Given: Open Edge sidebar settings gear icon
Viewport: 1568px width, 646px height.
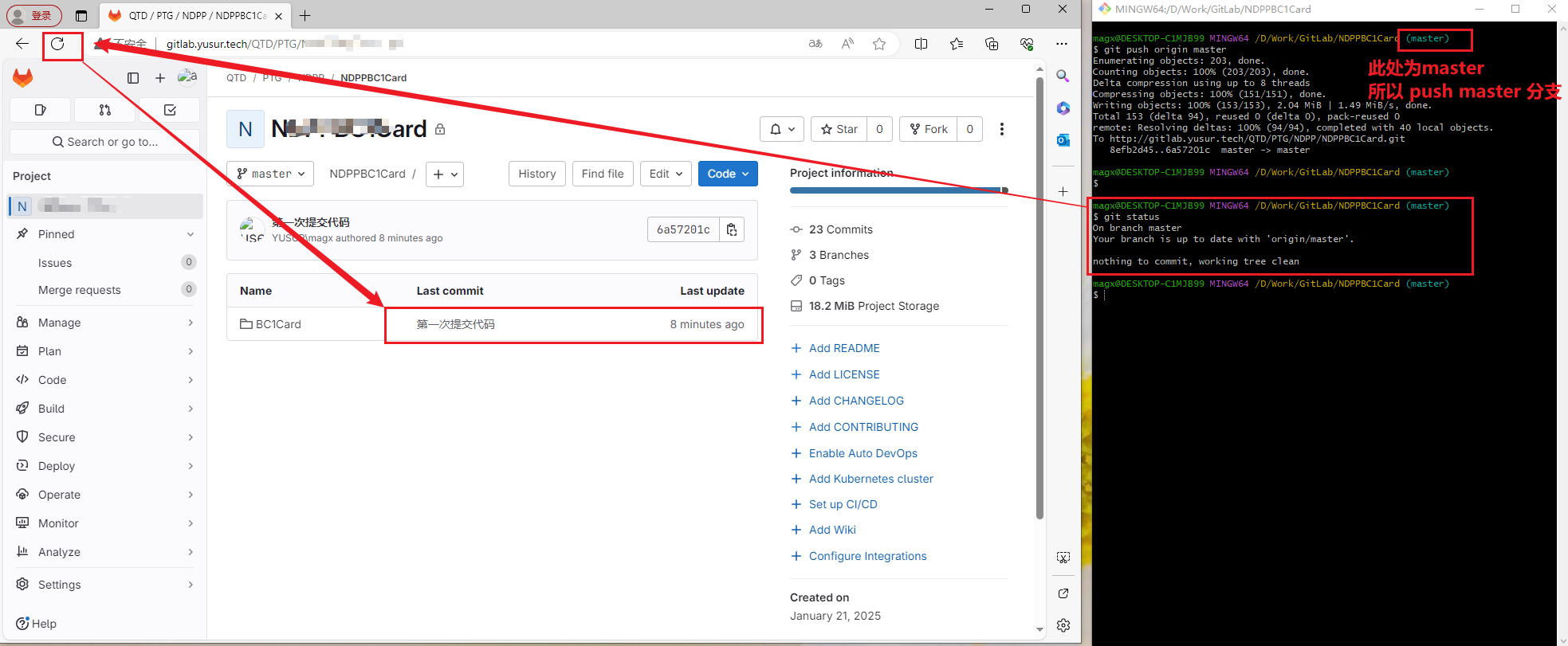Looking at the screenshot, I should coord(1063,625).
